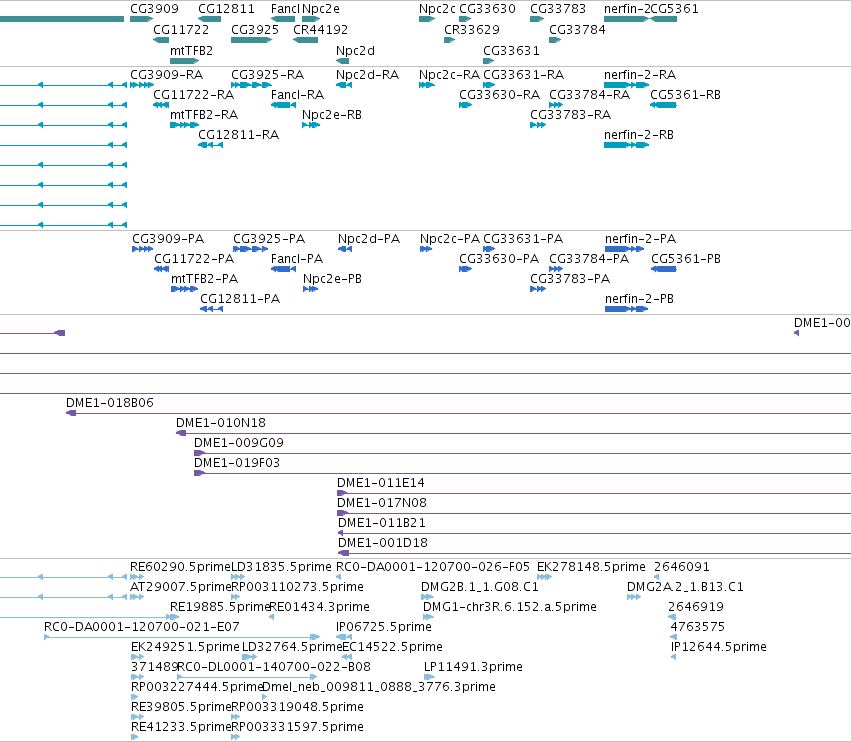The width and height of the screenshot is (851, 742).
Task: Select the CG12811 gene label
Action: click(226, 9)
